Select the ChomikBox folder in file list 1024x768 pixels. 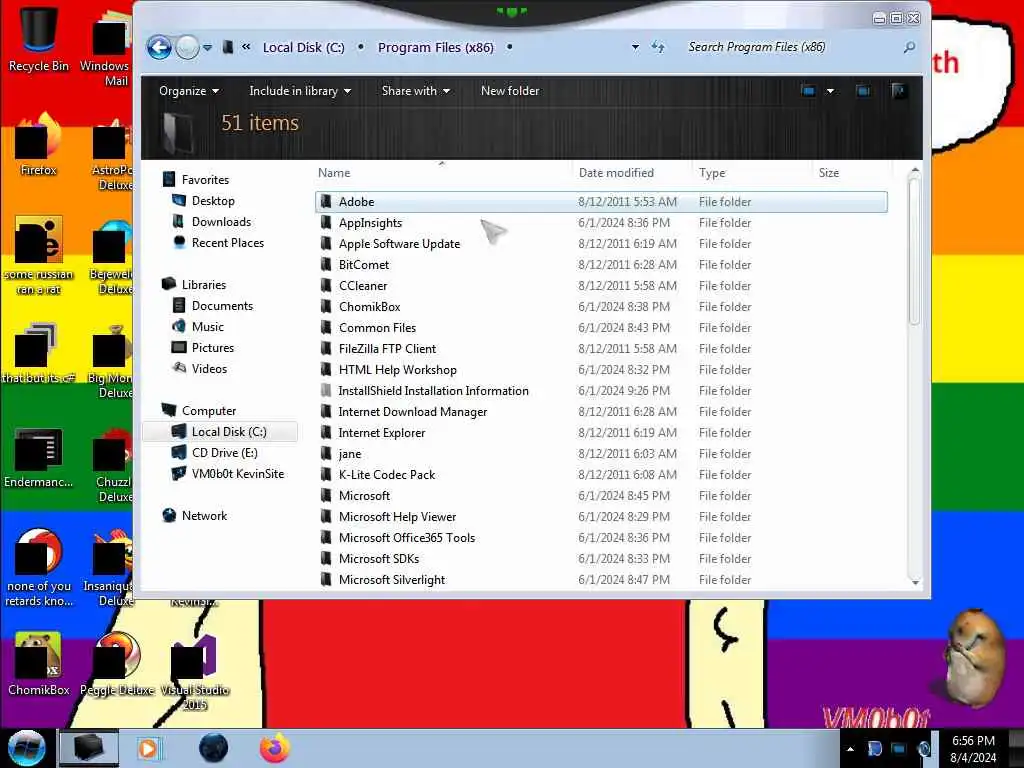601,306
